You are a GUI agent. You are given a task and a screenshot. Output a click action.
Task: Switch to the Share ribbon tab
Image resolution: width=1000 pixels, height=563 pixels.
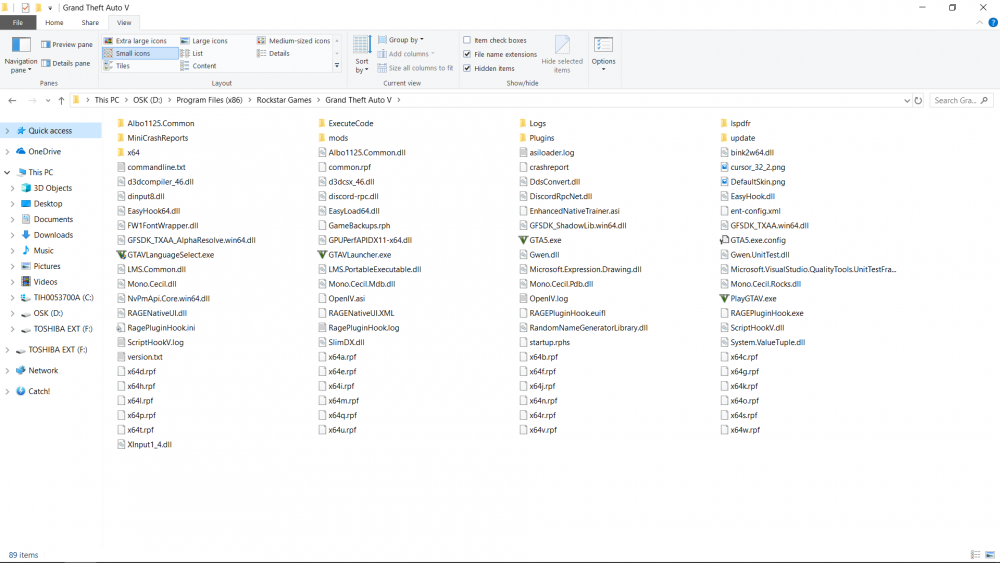90,22
